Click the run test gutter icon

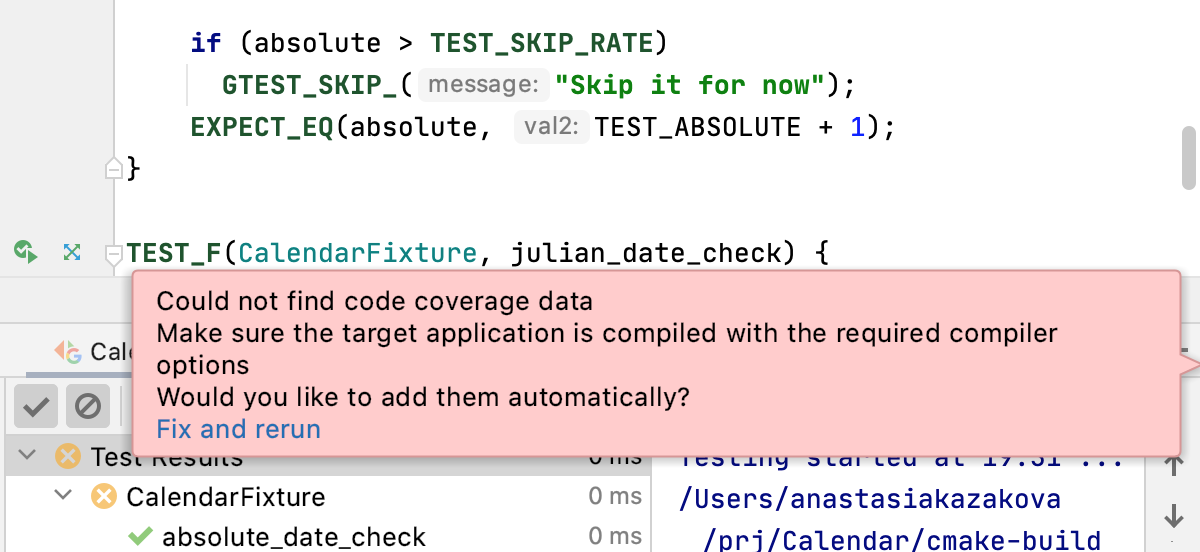(x=25, y=252)
